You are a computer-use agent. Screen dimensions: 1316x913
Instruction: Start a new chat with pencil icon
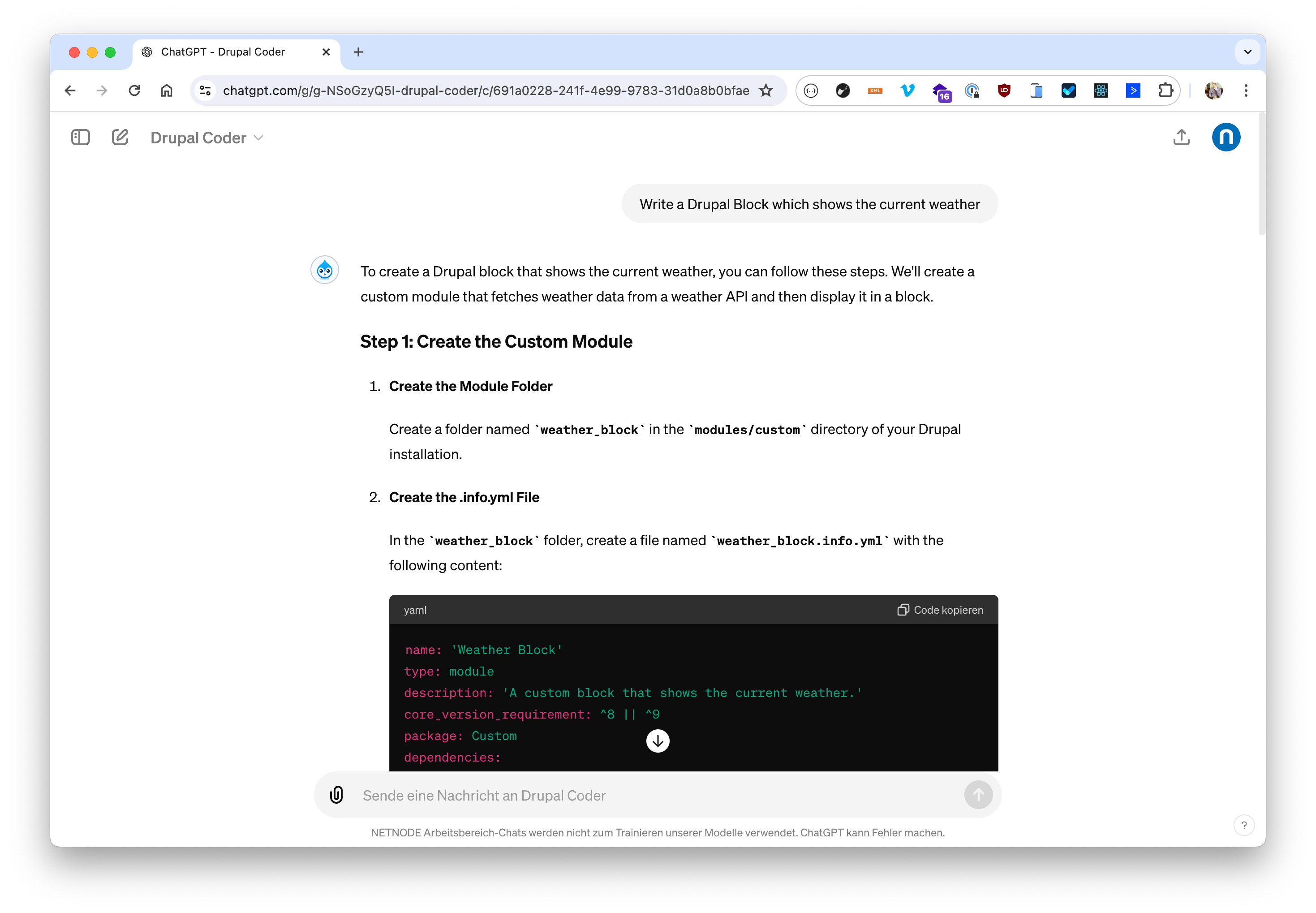(120, 137)
